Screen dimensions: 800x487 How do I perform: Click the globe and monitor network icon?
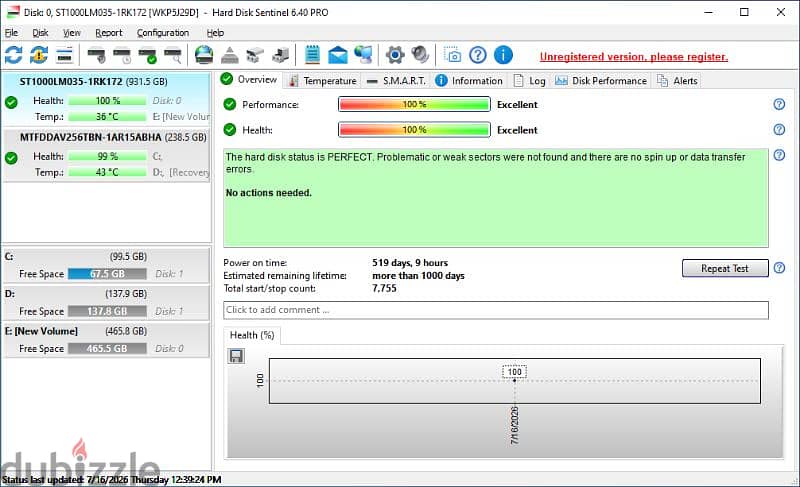[x=364, y=55]
